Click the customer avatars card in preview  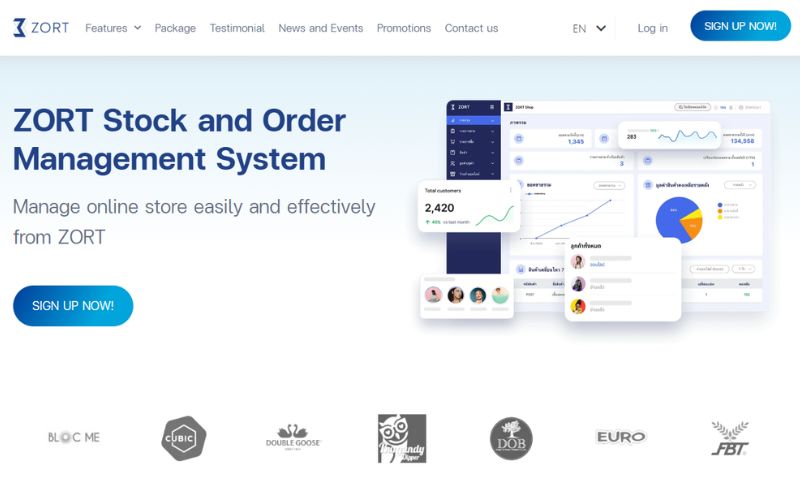point(466,297)
